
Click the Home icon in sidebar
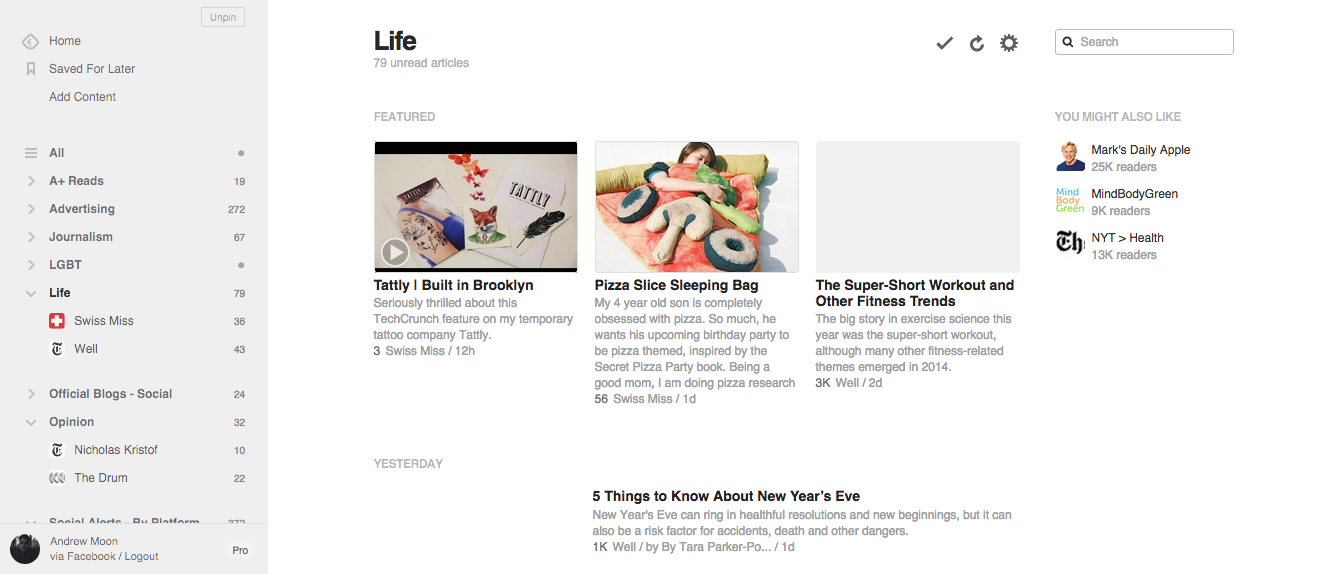point(31,41)
